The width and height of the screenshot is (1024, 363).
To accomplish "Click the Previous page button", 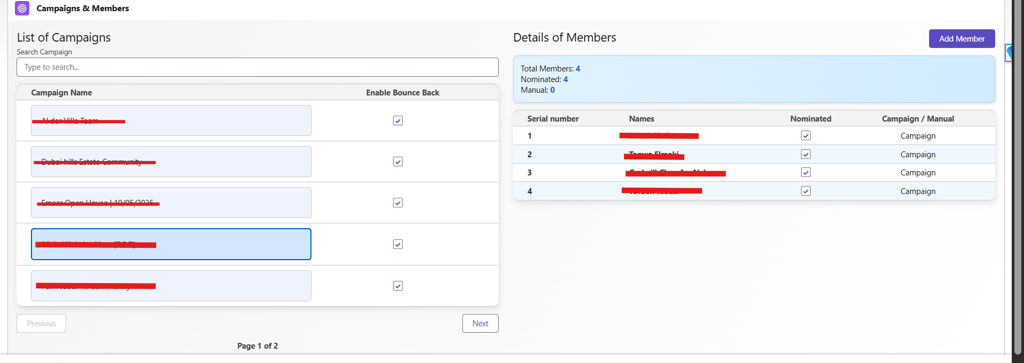I will (x=41, y=323).
